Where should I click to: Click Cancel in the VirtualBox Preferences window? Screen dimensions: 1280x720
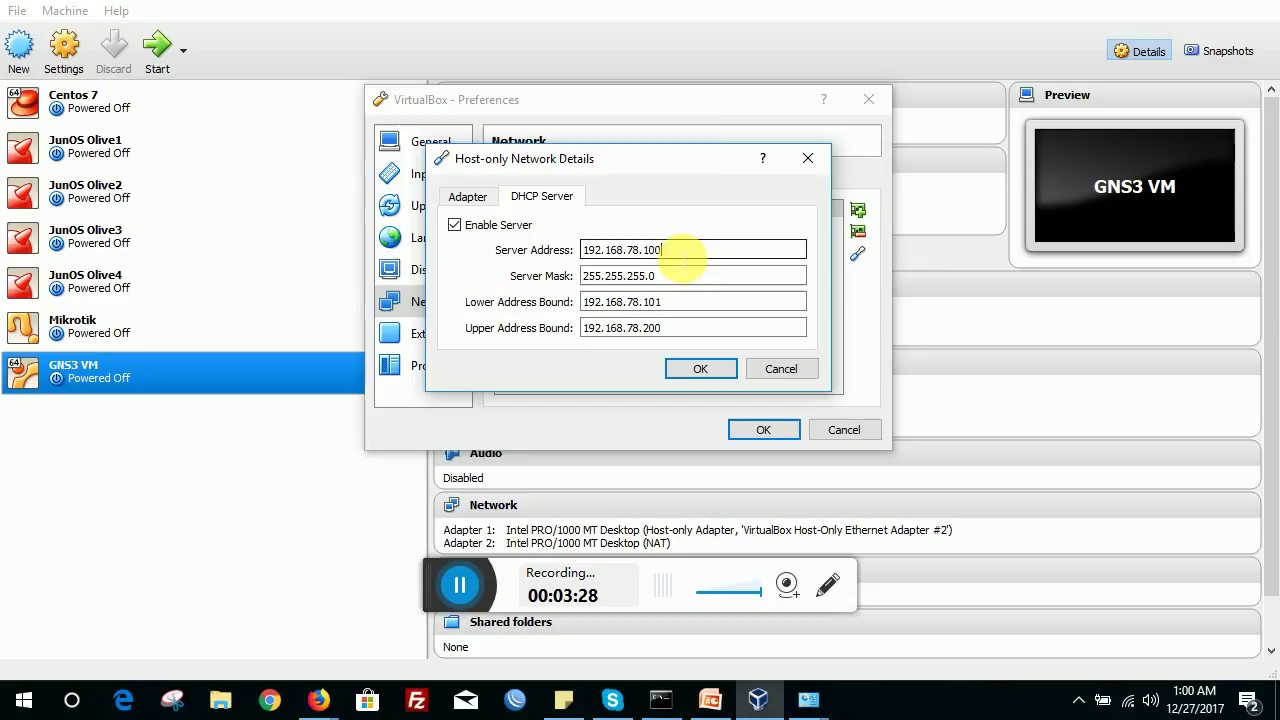tap(844, 430)
